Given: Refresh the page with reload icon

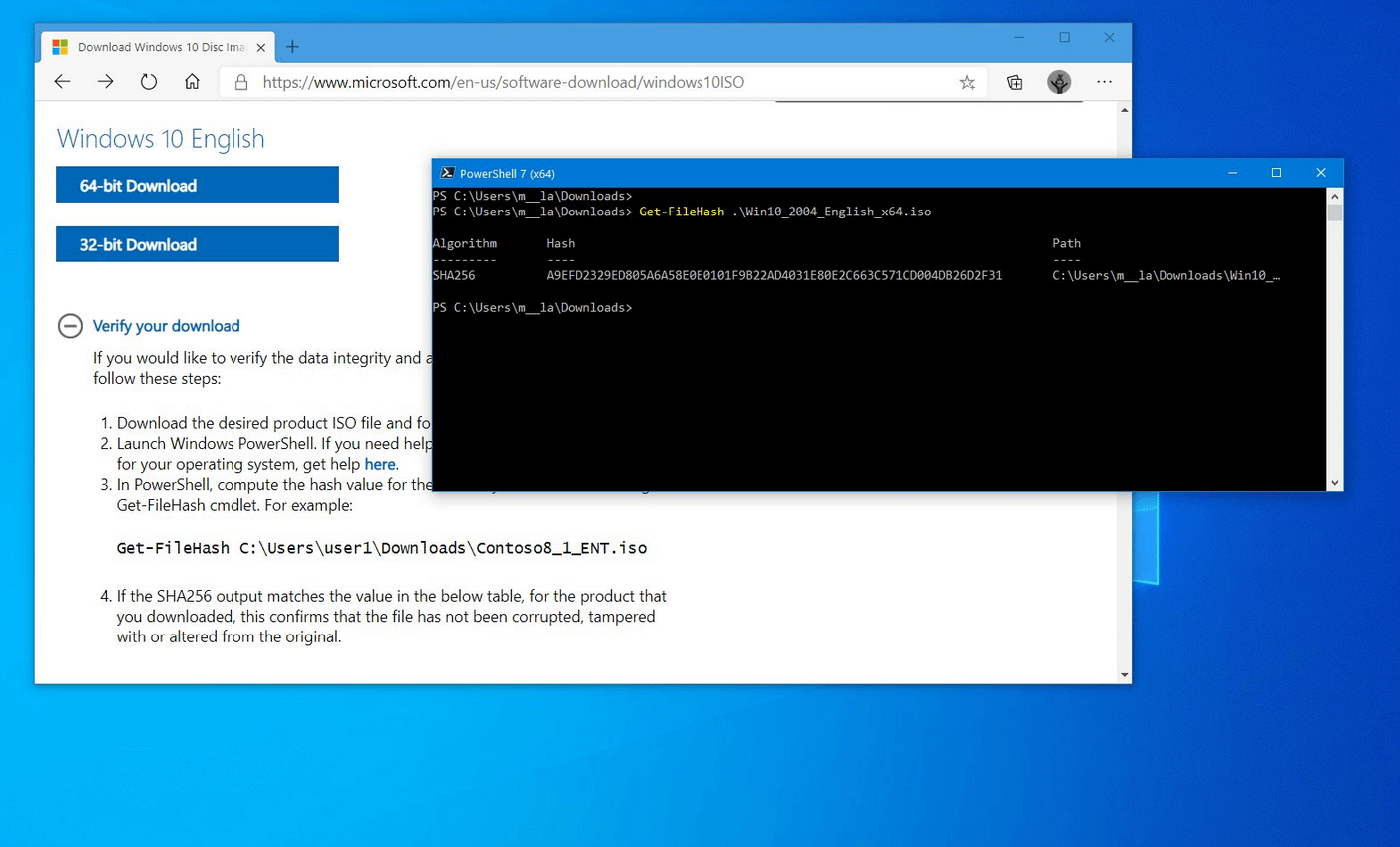Looking at the screenshot, I should tap(149, 82).
